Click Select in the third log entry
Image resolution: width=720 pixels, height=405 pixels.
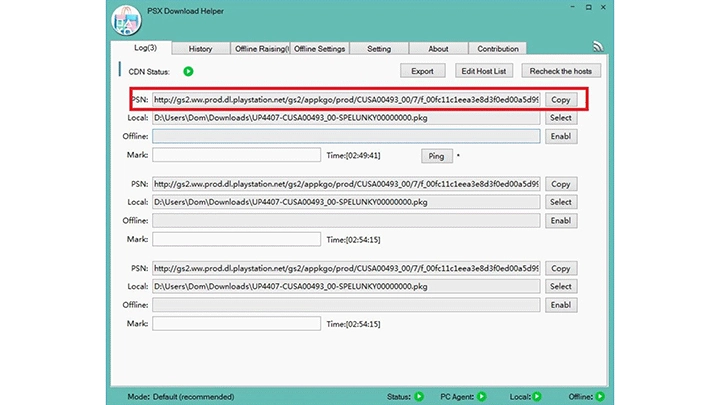(561, 287)
